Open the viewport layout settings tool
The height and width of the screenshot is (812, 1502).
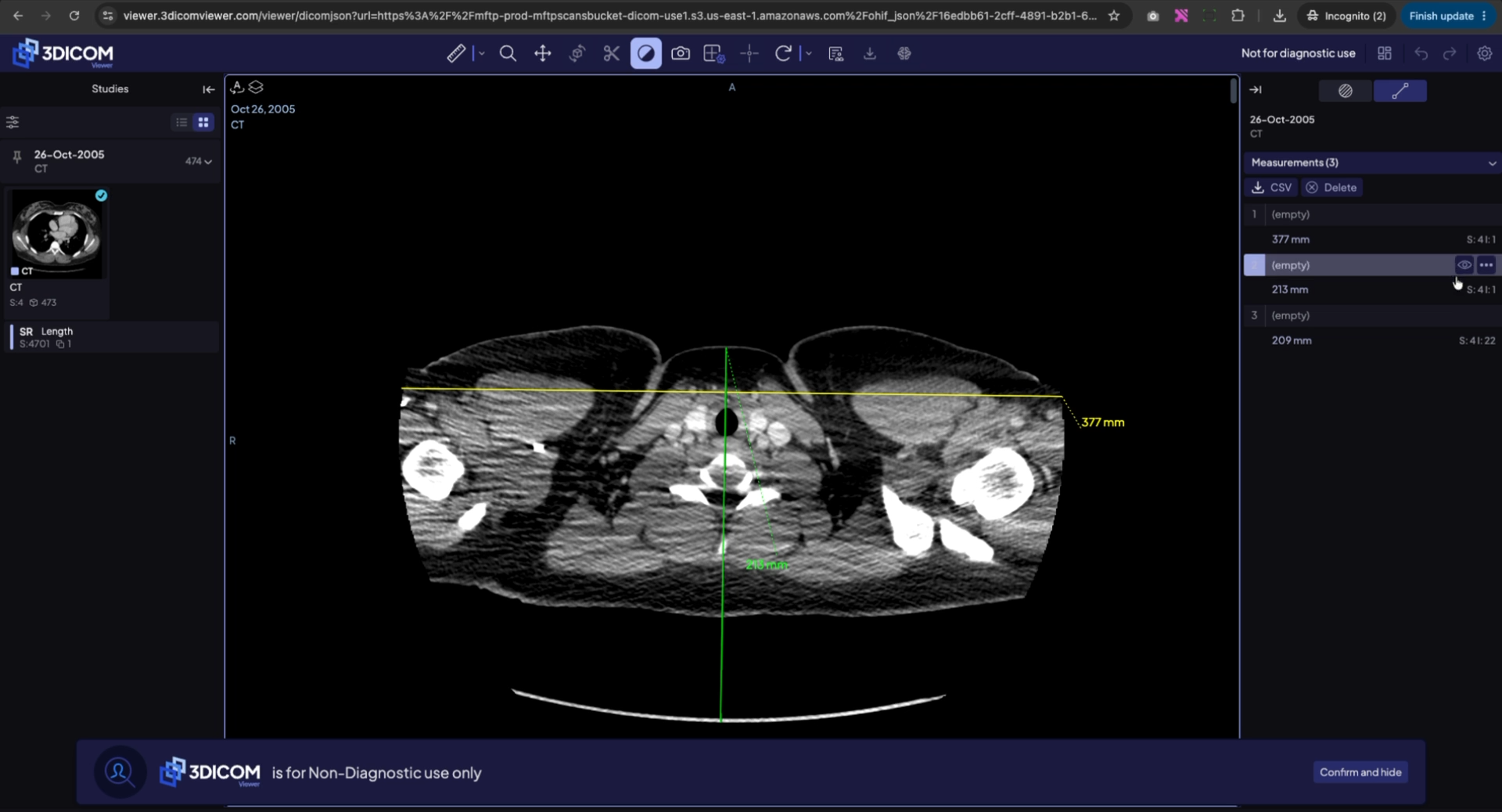pyautogui.click(x=714, y=53)
